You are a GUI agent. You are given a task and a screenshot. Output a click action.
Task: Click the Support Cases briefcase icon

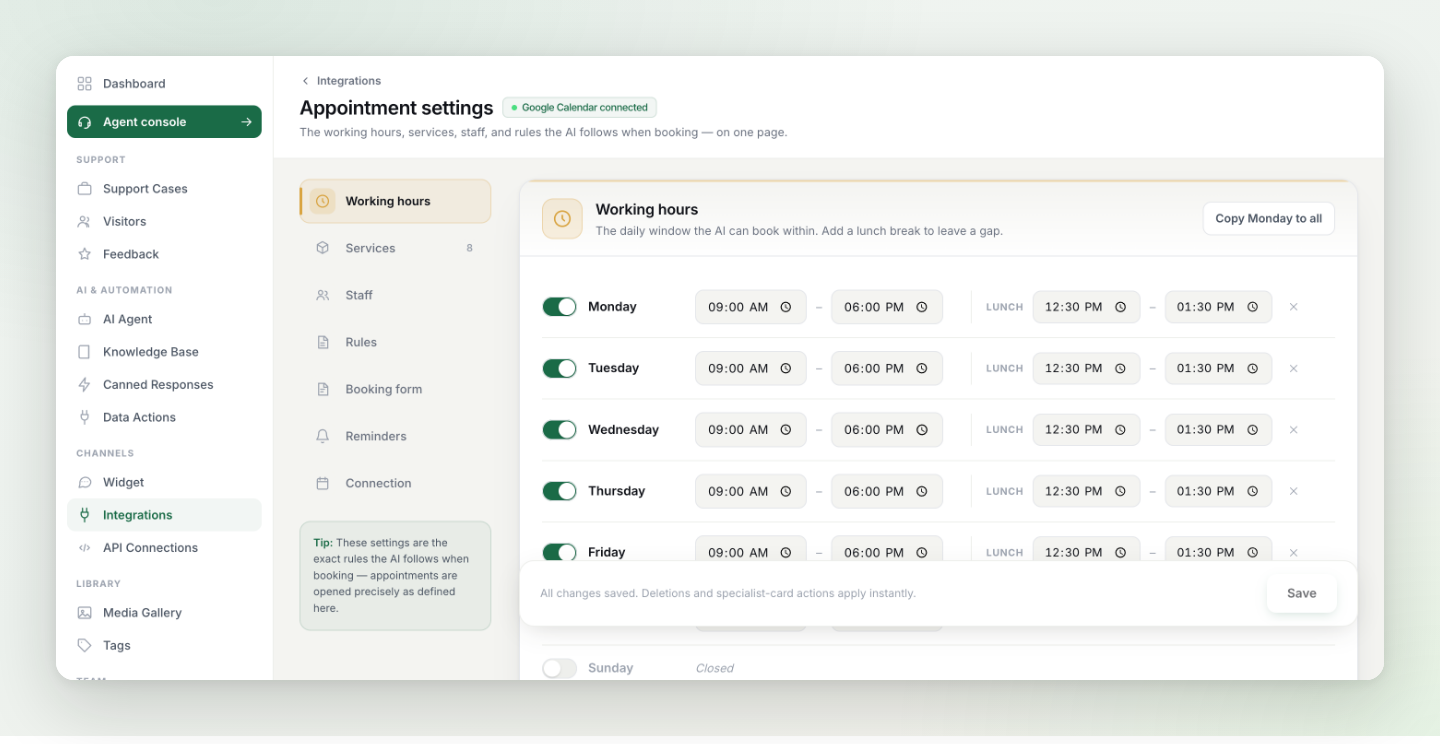(84, 189)
